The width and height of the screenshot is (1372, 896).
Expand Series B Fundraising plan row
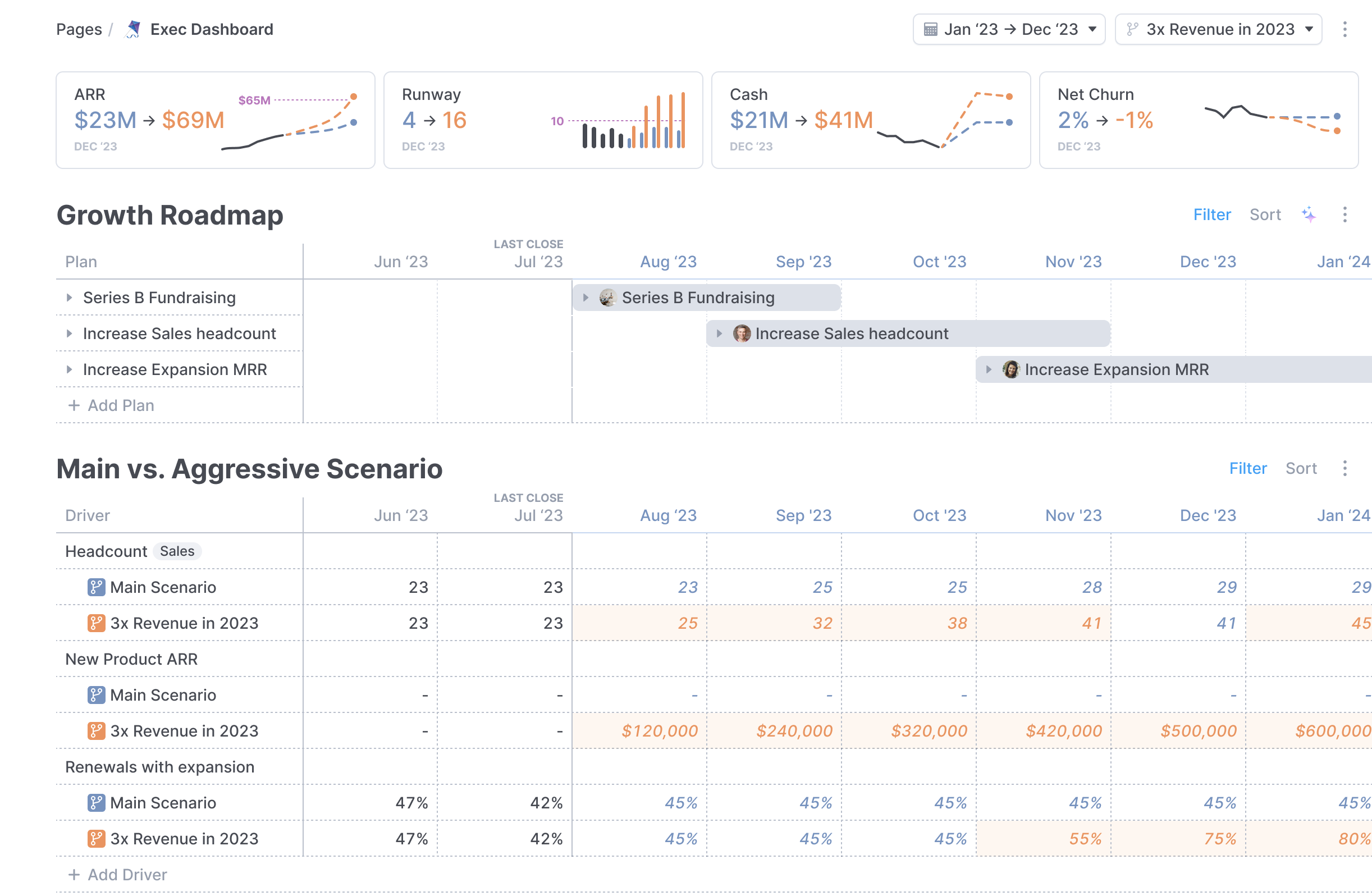[69, 298]
